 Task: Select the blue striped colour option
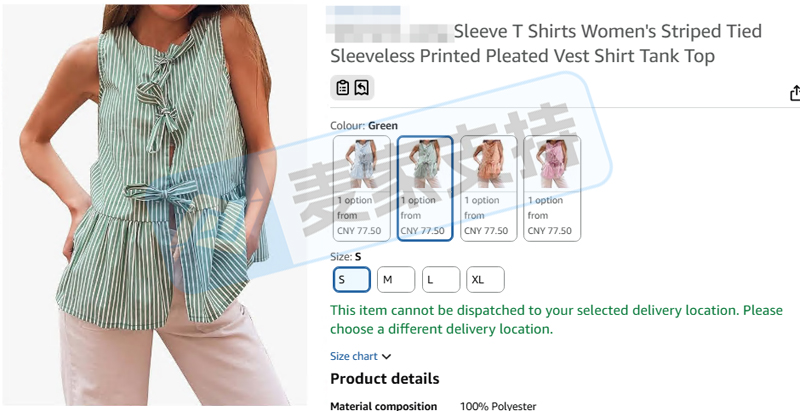[x=362, y=188]
